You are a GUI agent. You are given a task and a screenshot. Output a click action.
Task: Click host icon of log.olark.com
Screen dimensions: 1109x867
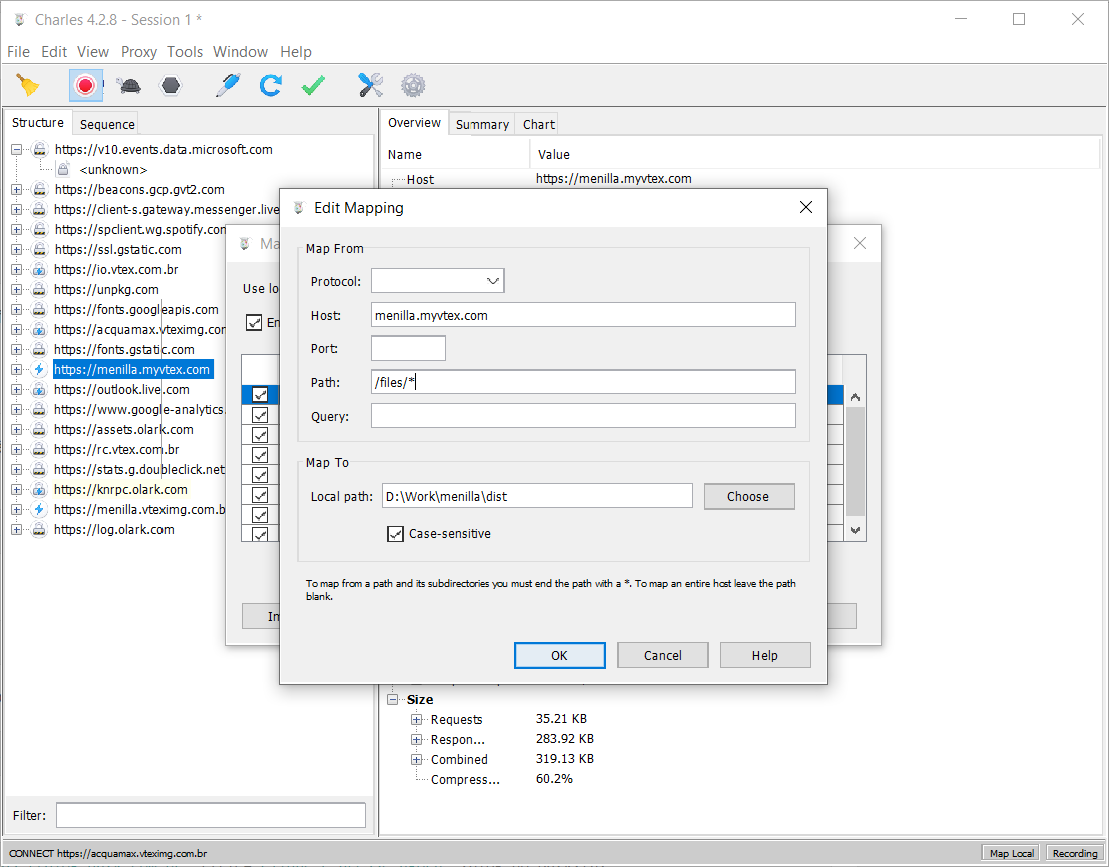pos(40,530)
